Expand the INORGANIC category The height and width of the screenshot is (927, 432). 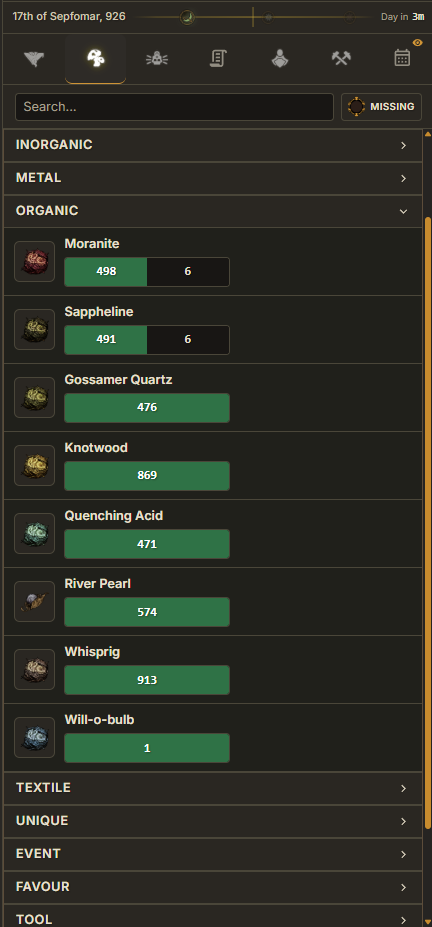(x=213, y=145)
